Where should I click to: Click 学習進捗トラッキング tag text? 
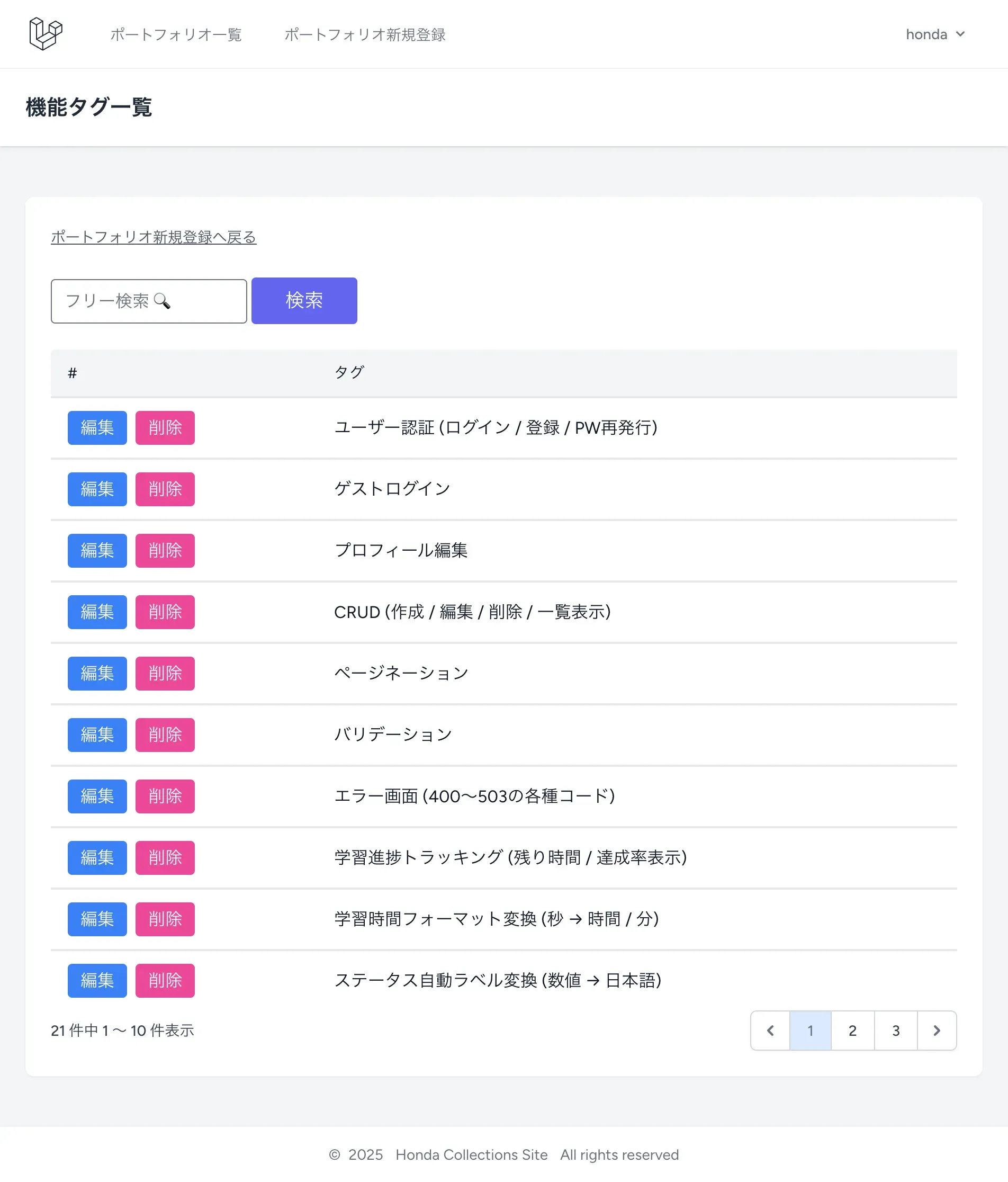tap(511, 857)
